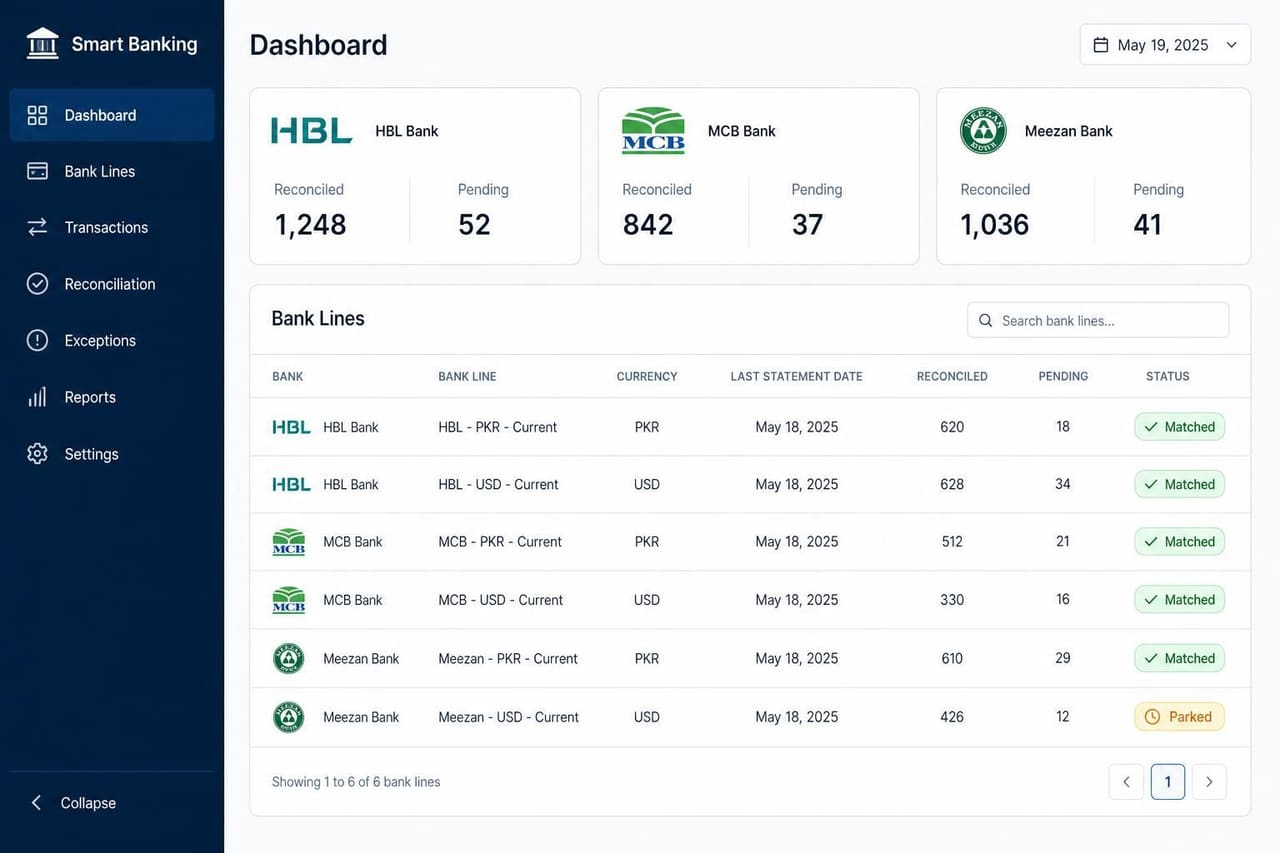
Task: Click the Meezan Bank logo in summary card
Action: coord(983,130)
